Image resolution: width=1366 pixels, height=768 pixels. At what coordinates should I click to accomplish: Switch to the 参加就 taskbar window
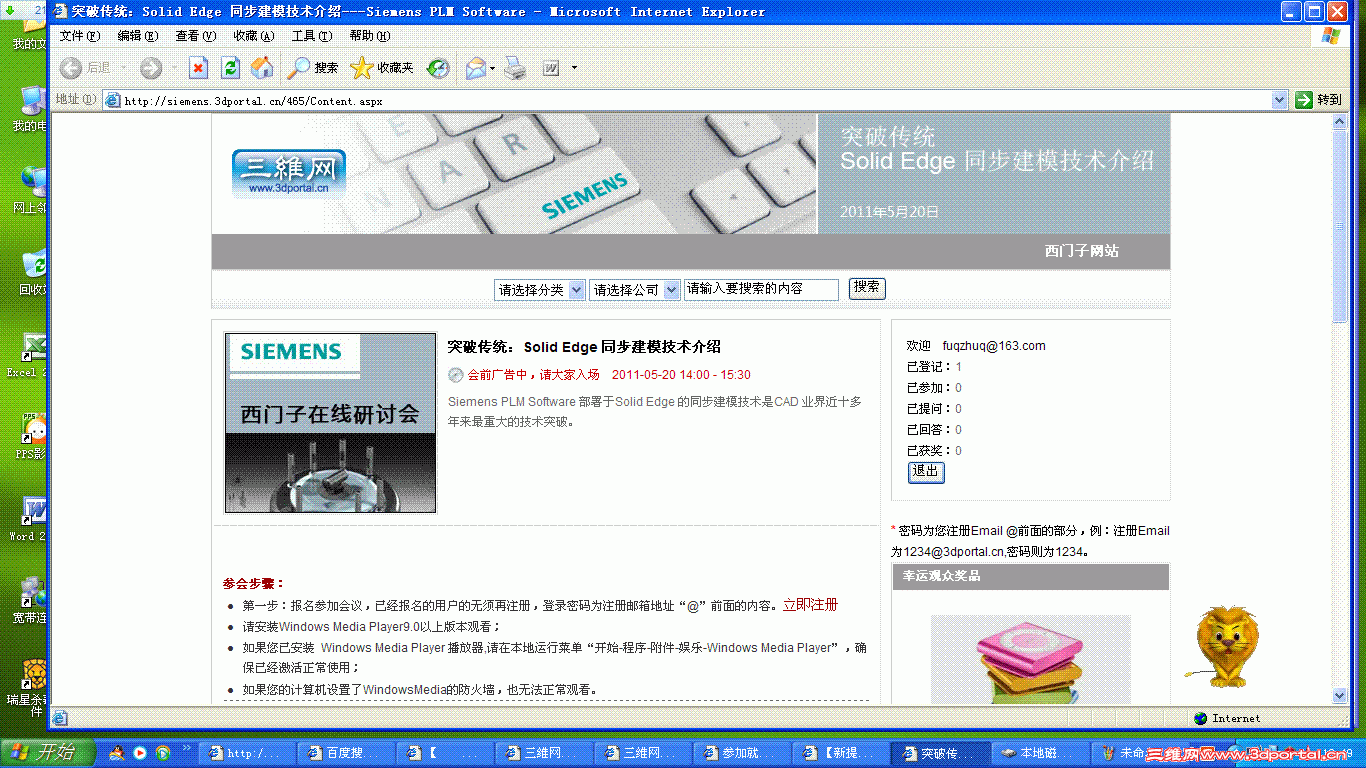[x=742, y=753]
